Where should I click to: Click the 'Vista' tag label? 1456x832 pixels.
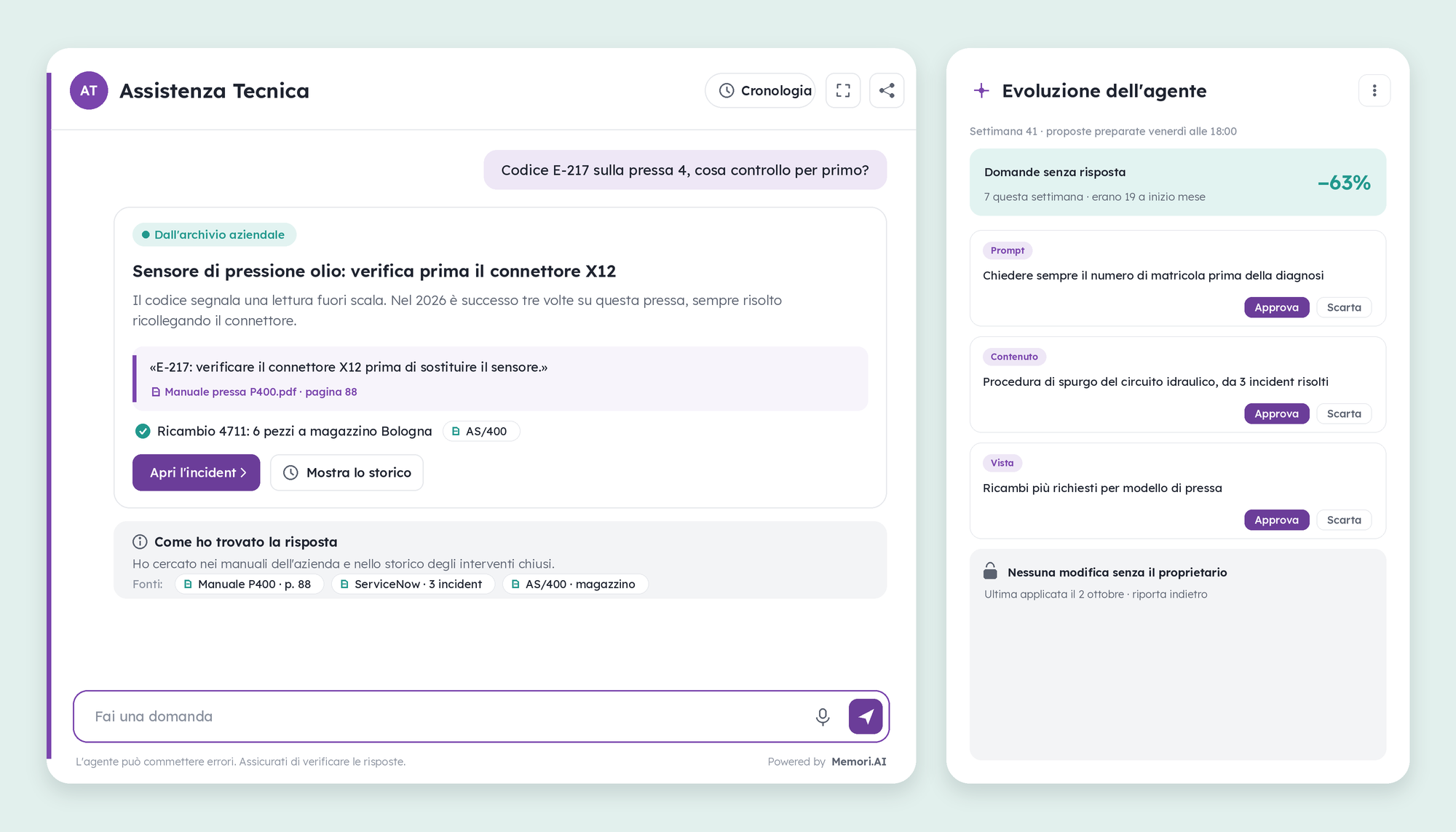click(x=1002, y=463)
